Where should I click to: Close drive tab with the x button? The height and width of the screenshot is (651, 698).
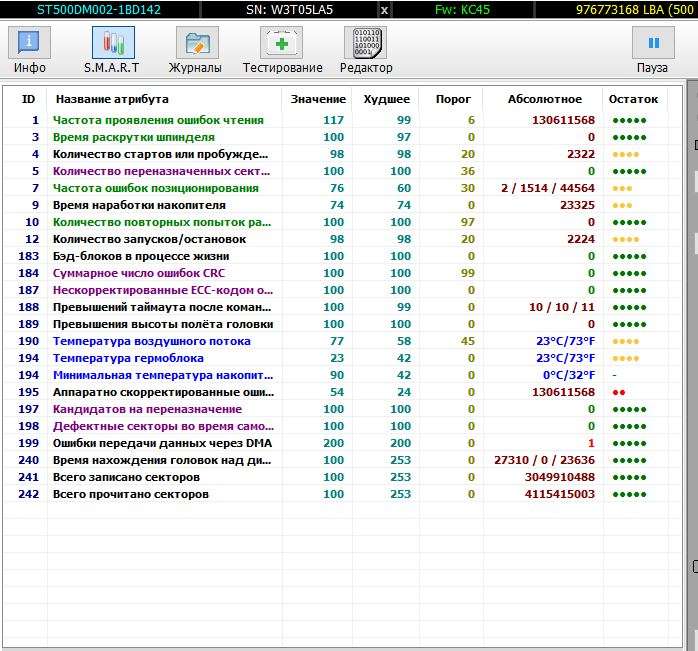click(384, 10)
